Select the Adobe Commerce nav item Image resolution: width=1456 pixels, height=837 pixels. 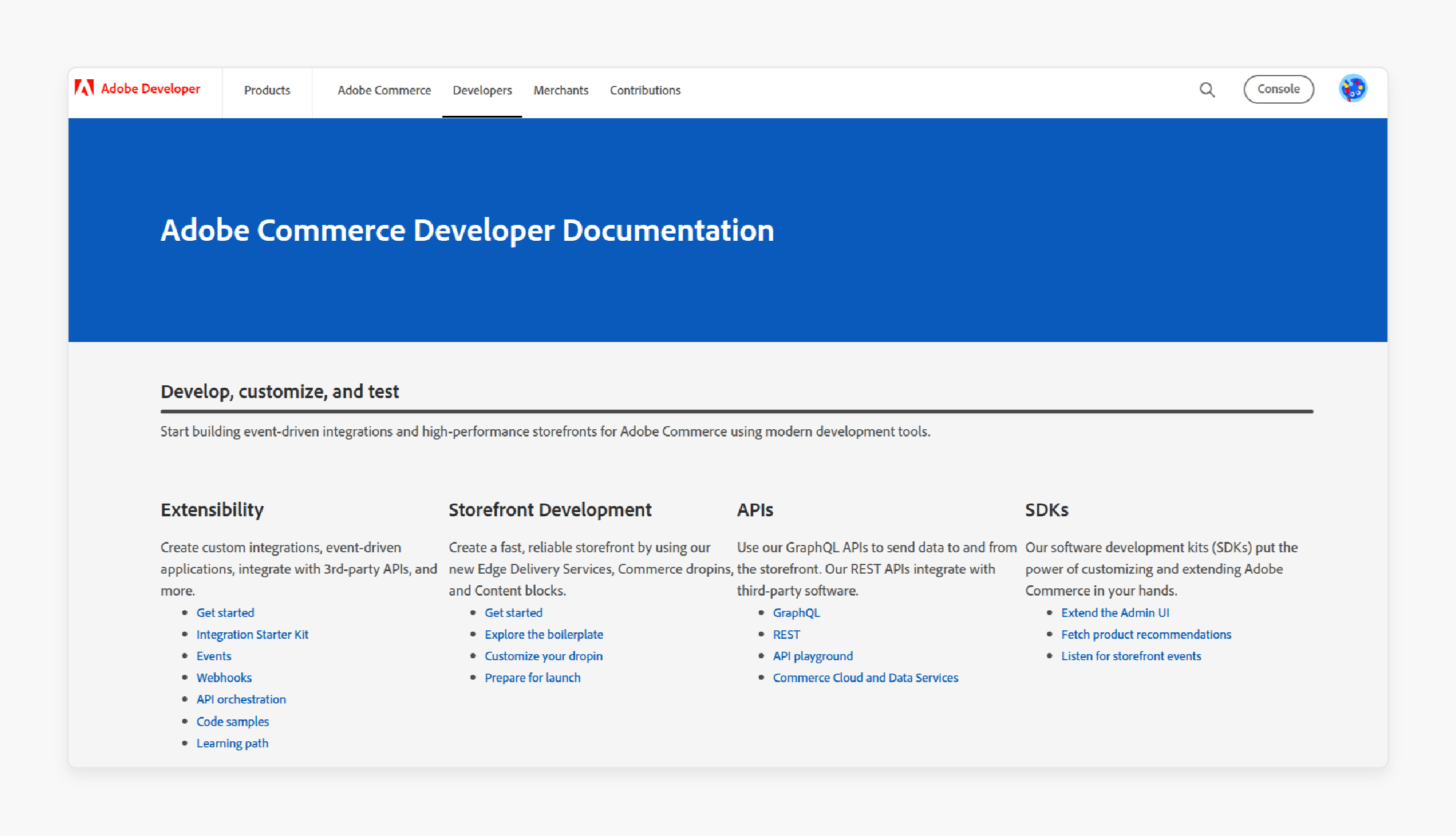pos(384,90)
